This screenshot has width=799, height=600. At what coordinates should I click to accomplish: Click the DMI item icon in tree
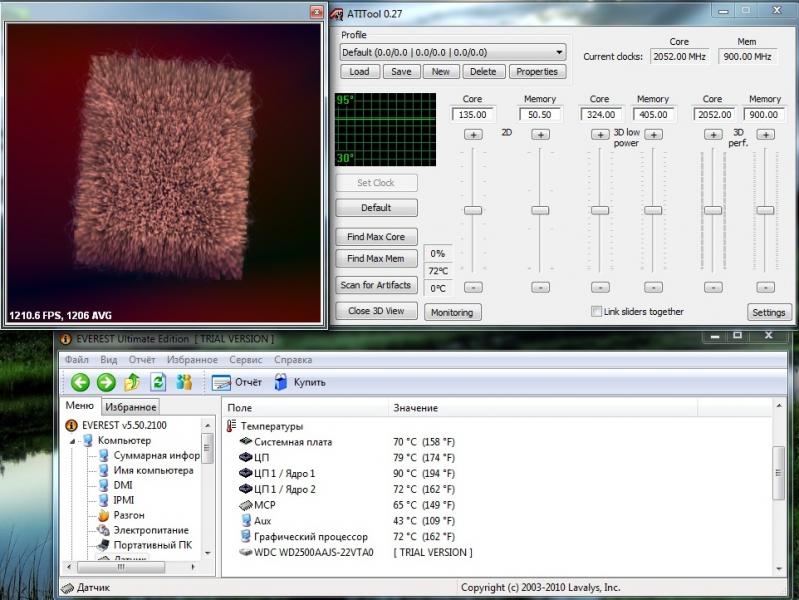[x=103, y=485]
